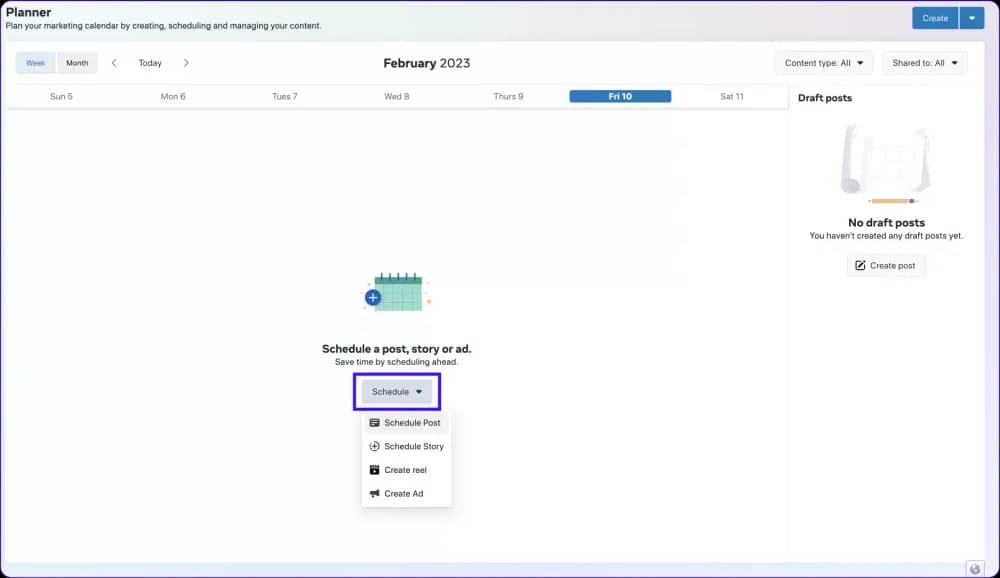Viewport: 1000px width, 578px height.
Task: Click the calendar plus illustration icon
Action: point(395,292)
